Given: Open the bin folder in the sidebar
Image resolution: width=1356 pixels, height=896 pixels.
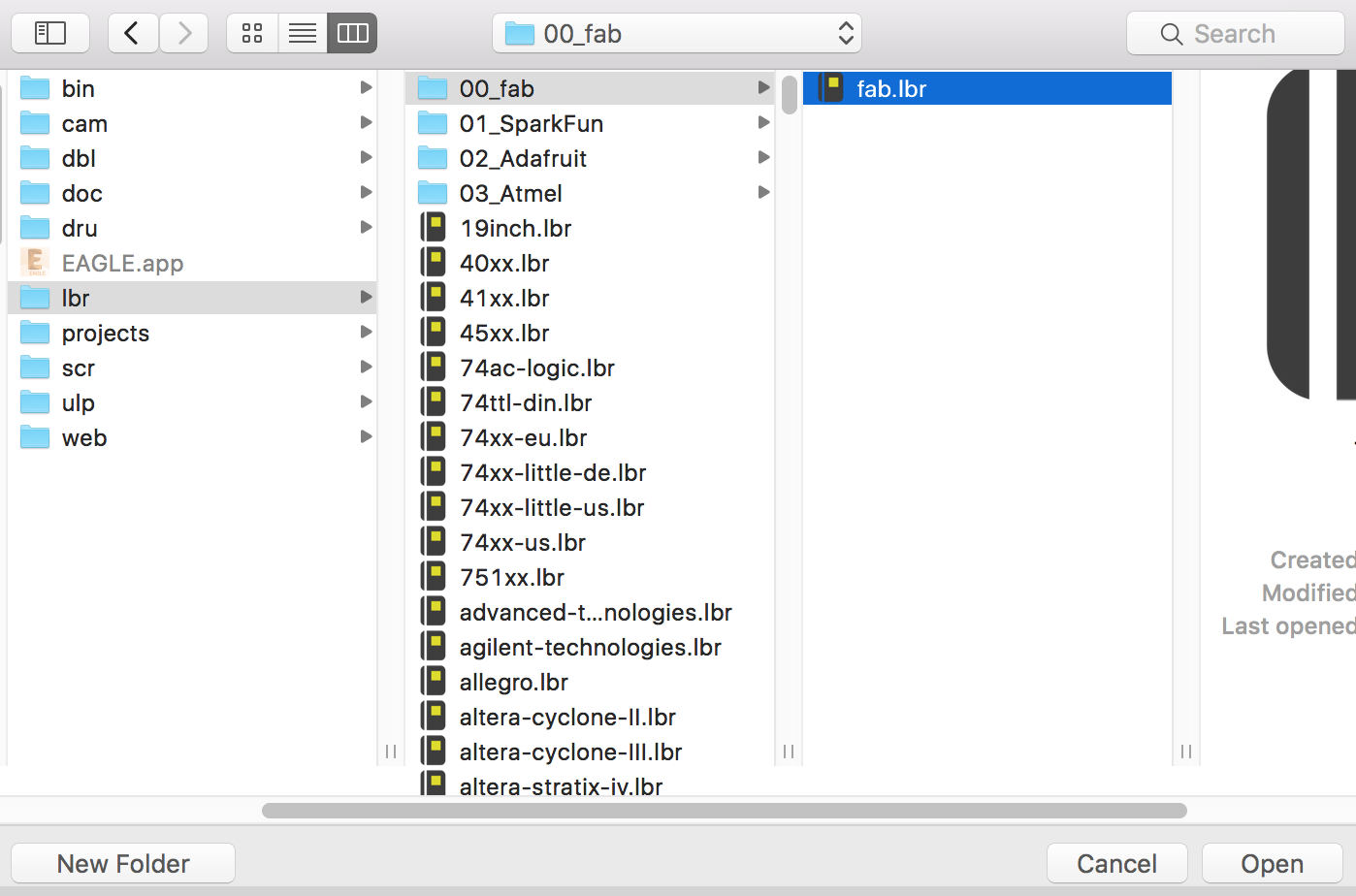Looking at the screenshot, I should click(x=75, y=87).
